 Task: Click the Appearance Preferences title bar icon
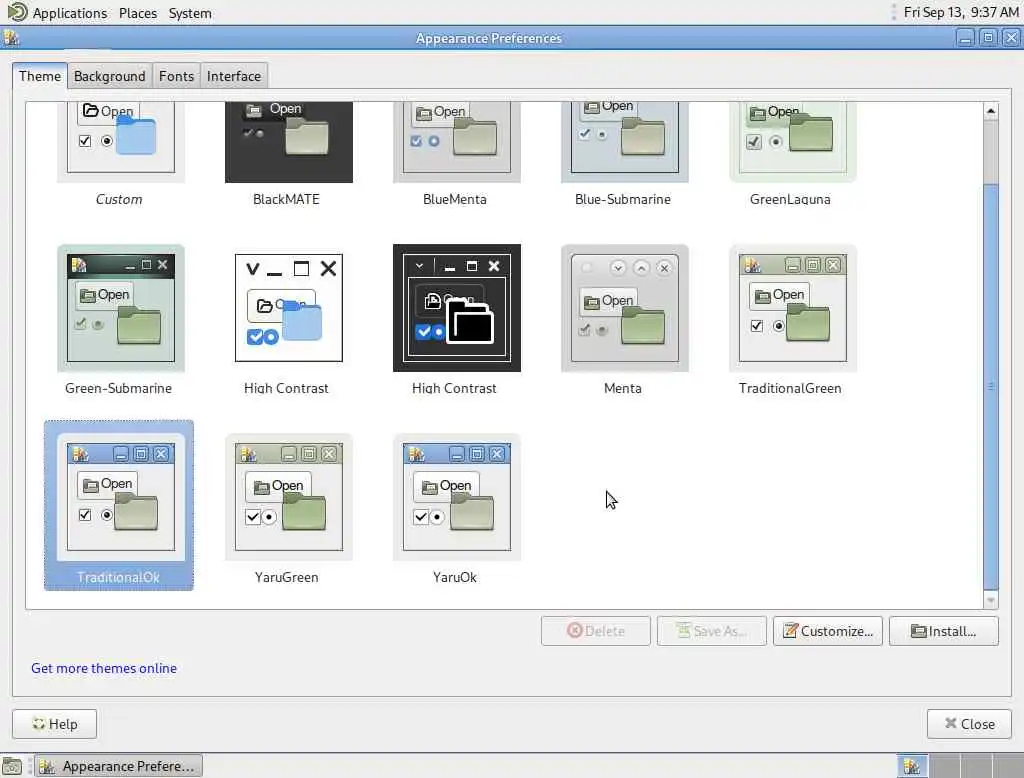click(11, 38)
